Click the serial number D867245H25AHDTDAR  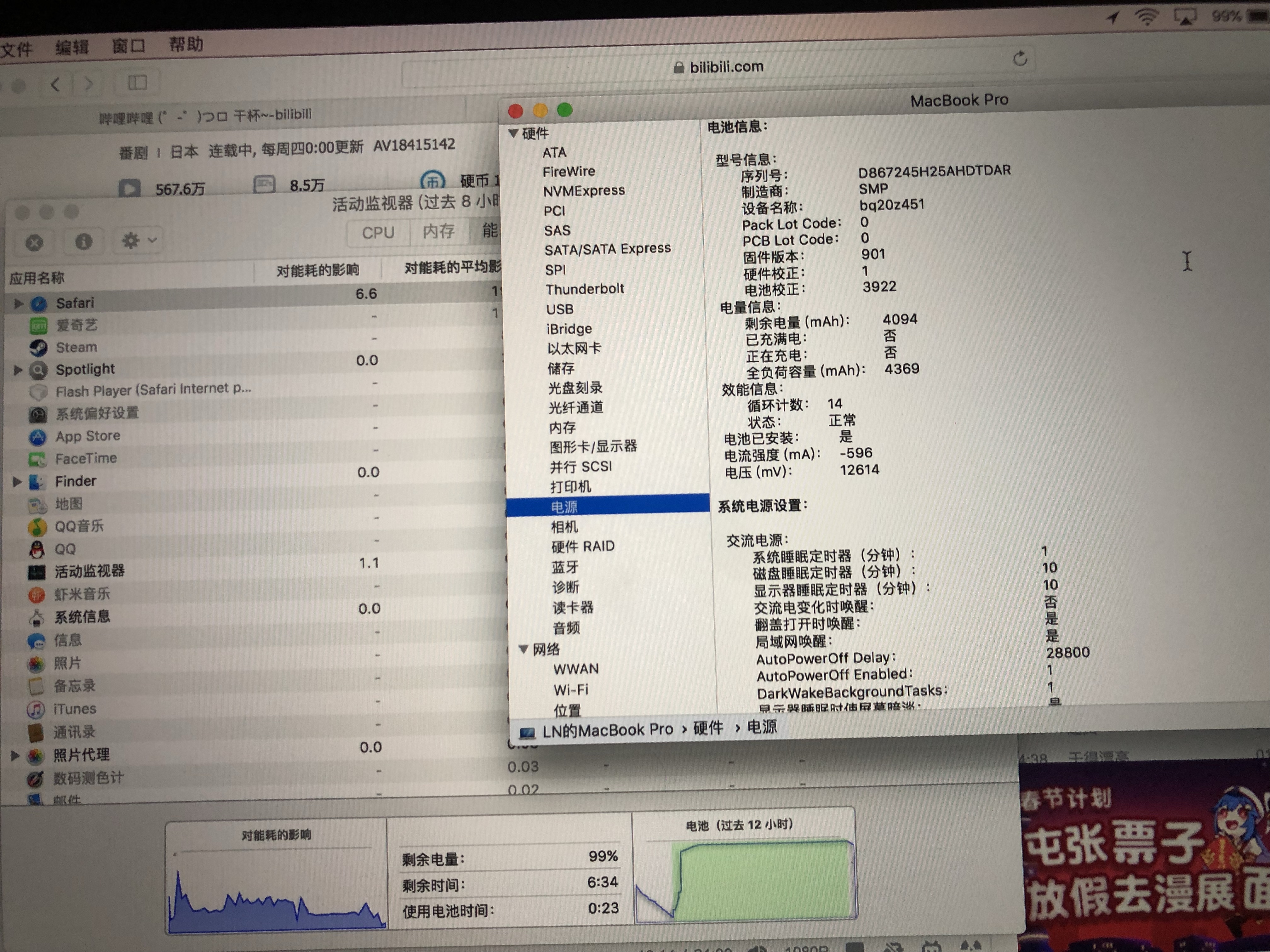coord(934,171)
